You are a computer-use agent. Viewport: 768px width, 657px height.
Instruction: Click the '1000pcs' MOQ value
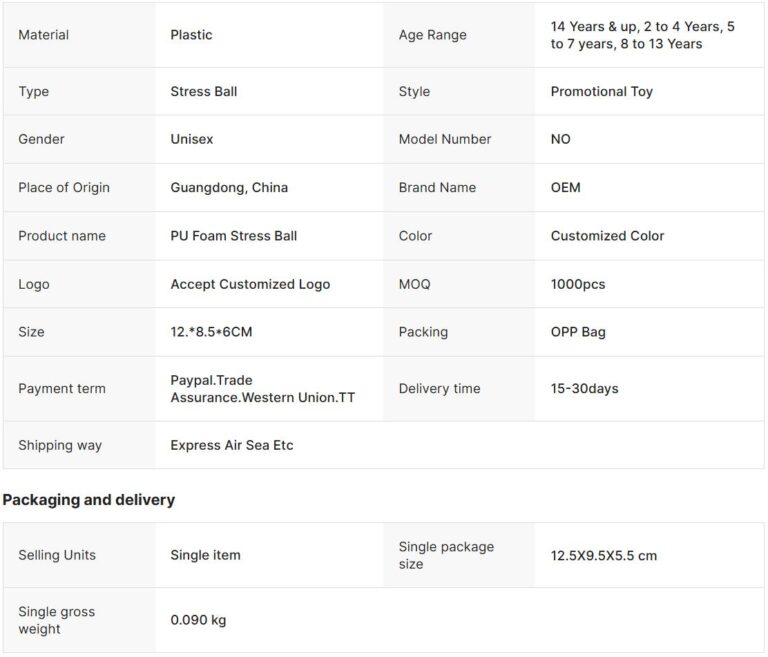(578, 284)
